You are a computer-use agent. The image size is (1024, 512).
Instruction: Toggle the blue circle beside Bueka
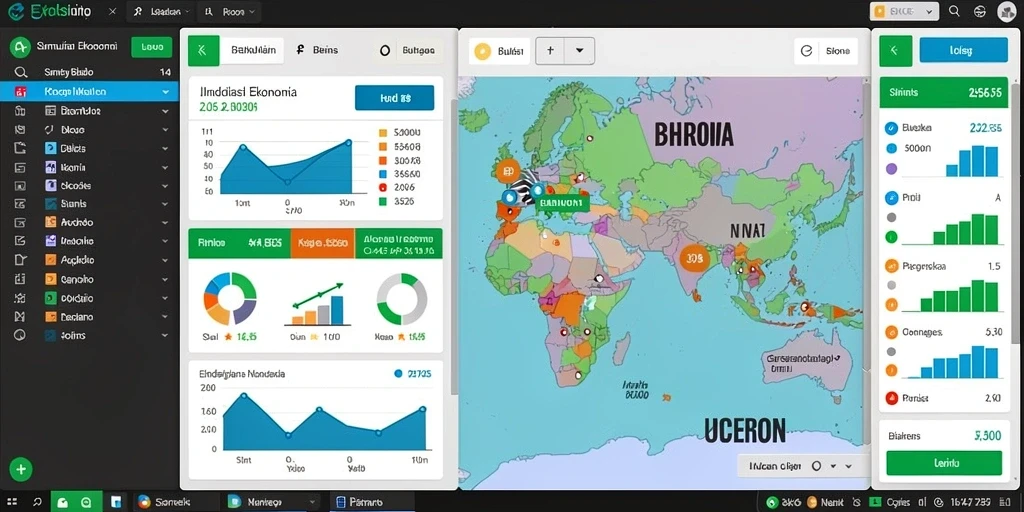tap(891, 129)
